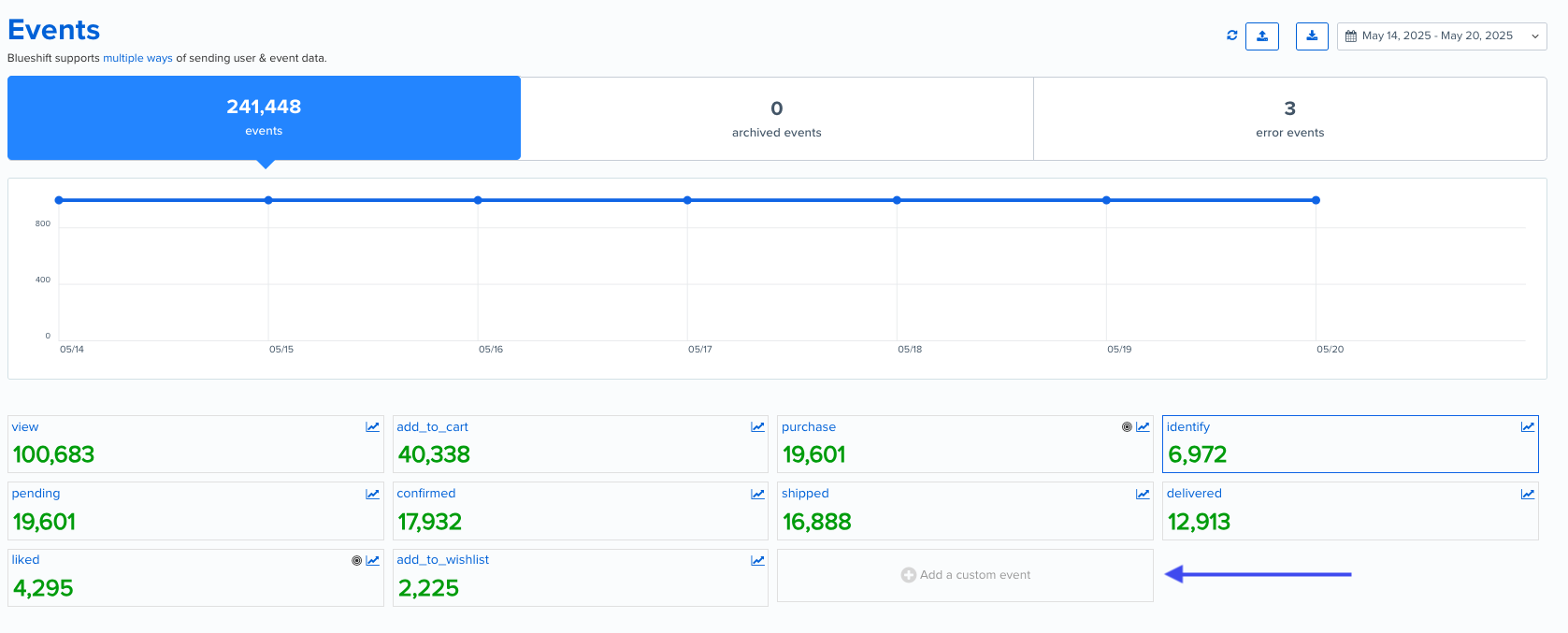
Task: Click the 4,295 liked count
Action: (x=43, y=588)
